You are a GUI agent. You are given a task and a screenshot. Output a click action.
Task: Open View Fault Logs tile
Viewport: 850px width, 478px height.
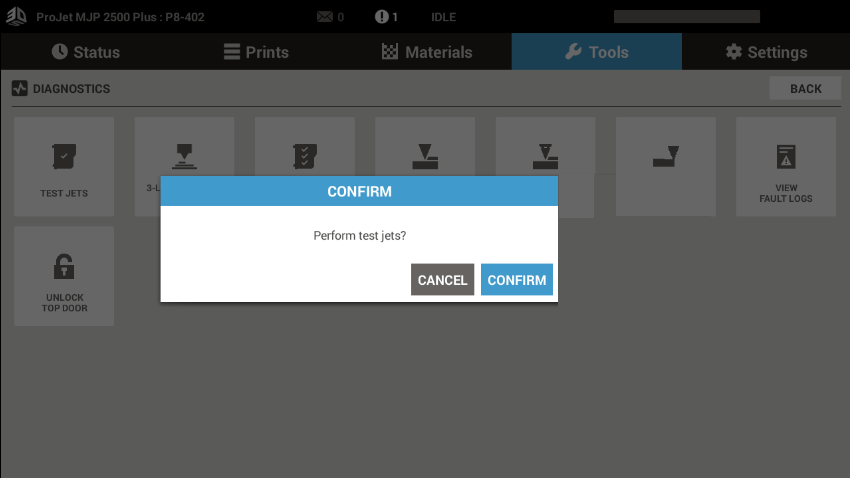786,166
